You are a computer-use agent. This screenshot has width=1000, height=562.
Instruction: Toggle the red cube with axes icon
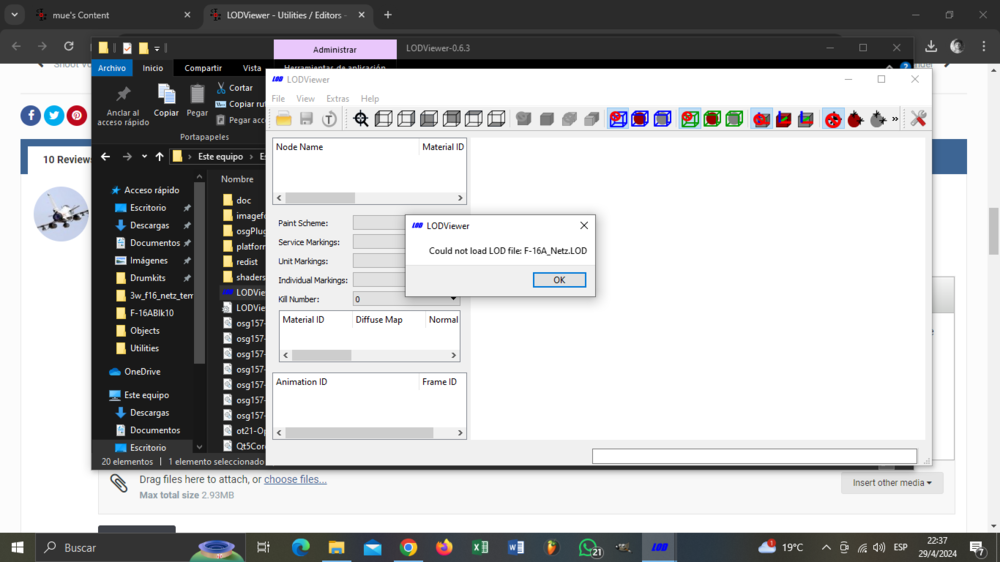pos(784,119)
